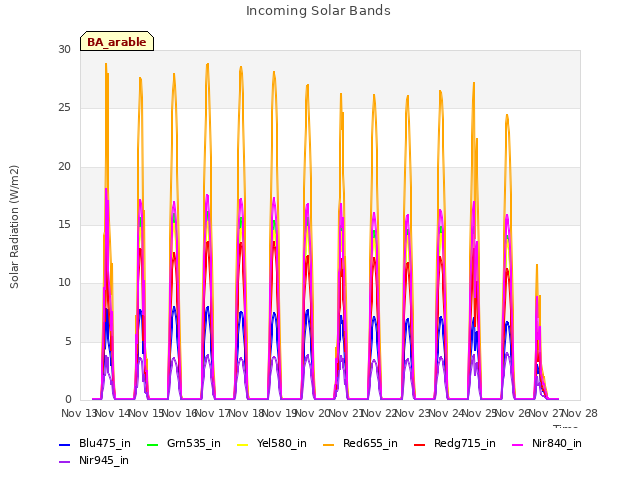Select the Blu475_in legend label
Viewport: 640px width, 480px height.
coord(105,444)
